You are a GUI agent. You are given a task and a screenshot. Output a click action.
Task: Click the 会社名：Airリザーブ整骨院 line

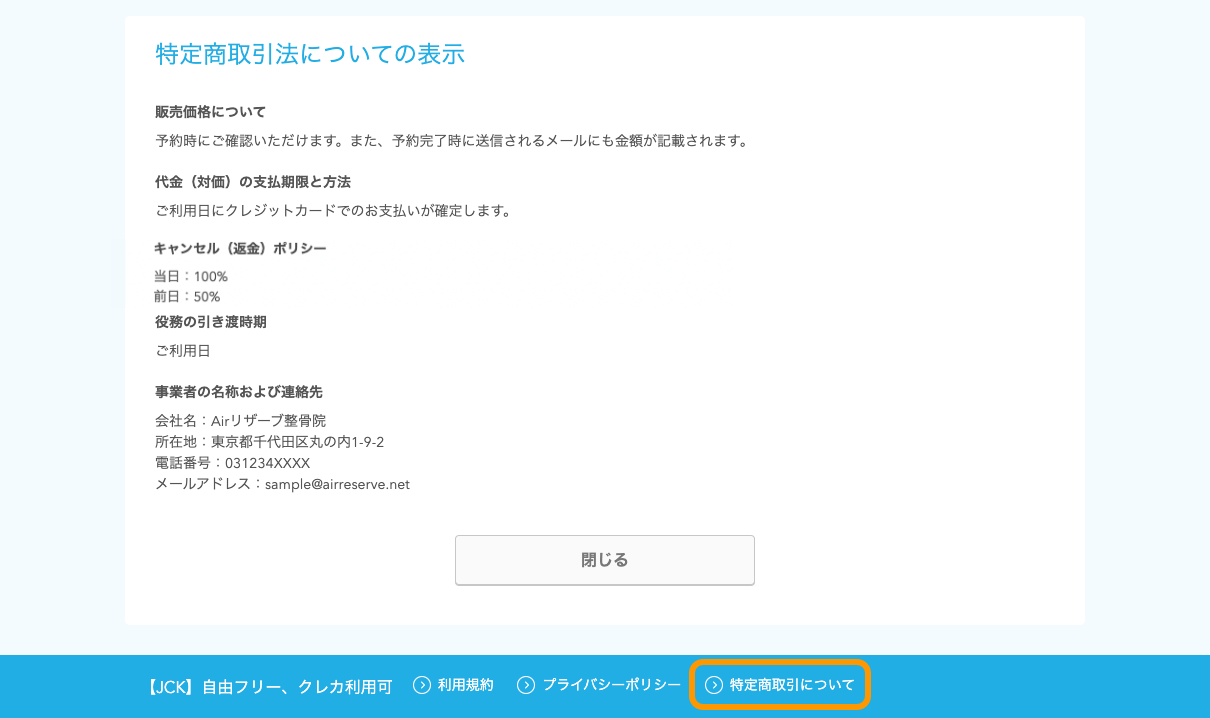240,421
